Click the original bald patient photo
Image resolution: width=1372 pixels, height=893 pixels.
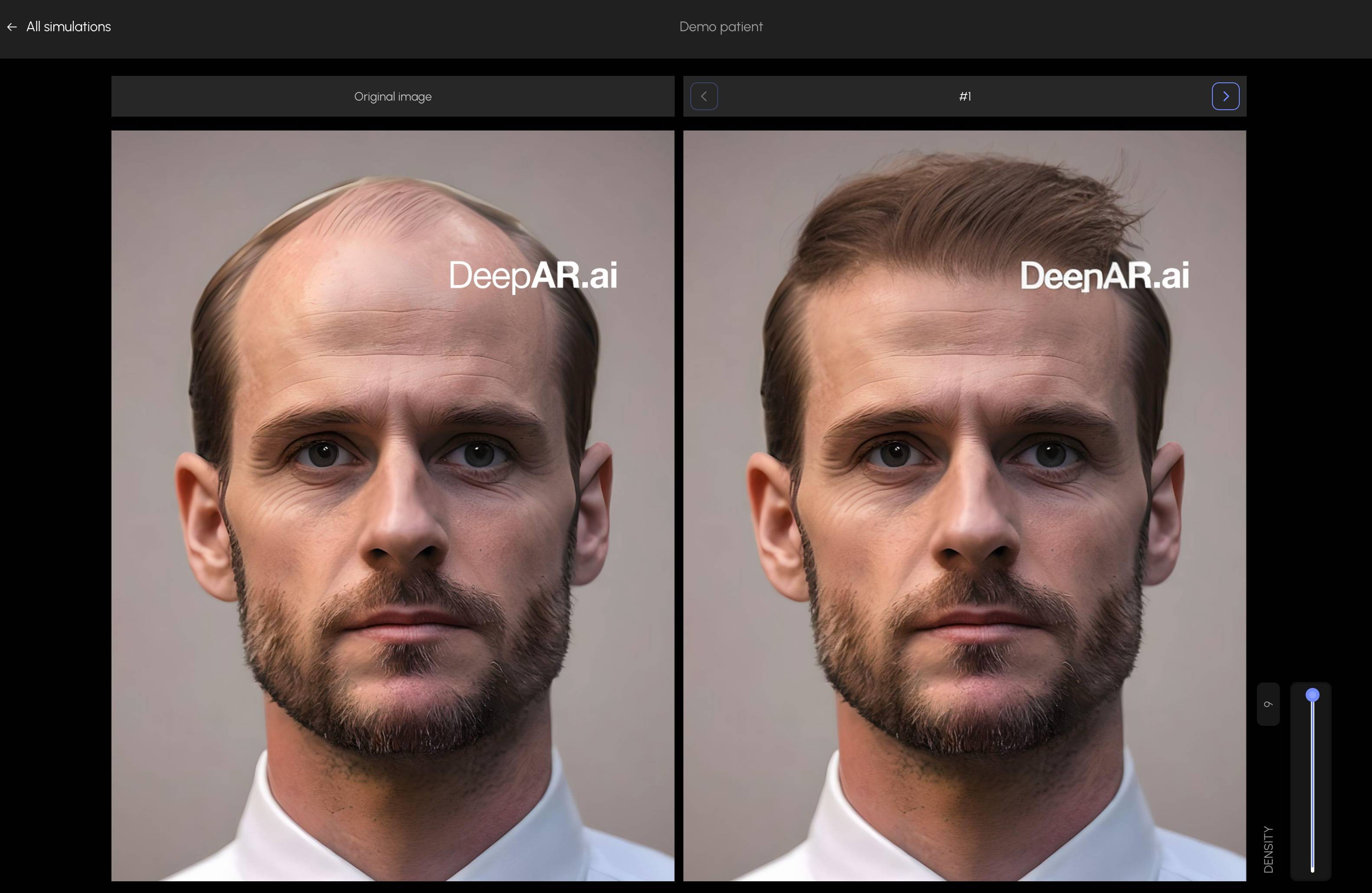[392, 505]
